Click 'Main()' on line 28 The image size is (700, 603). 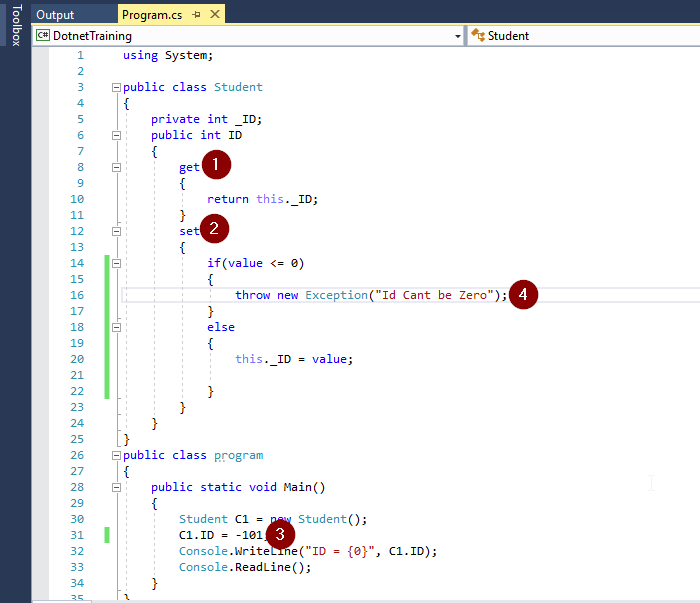point(304,487)
